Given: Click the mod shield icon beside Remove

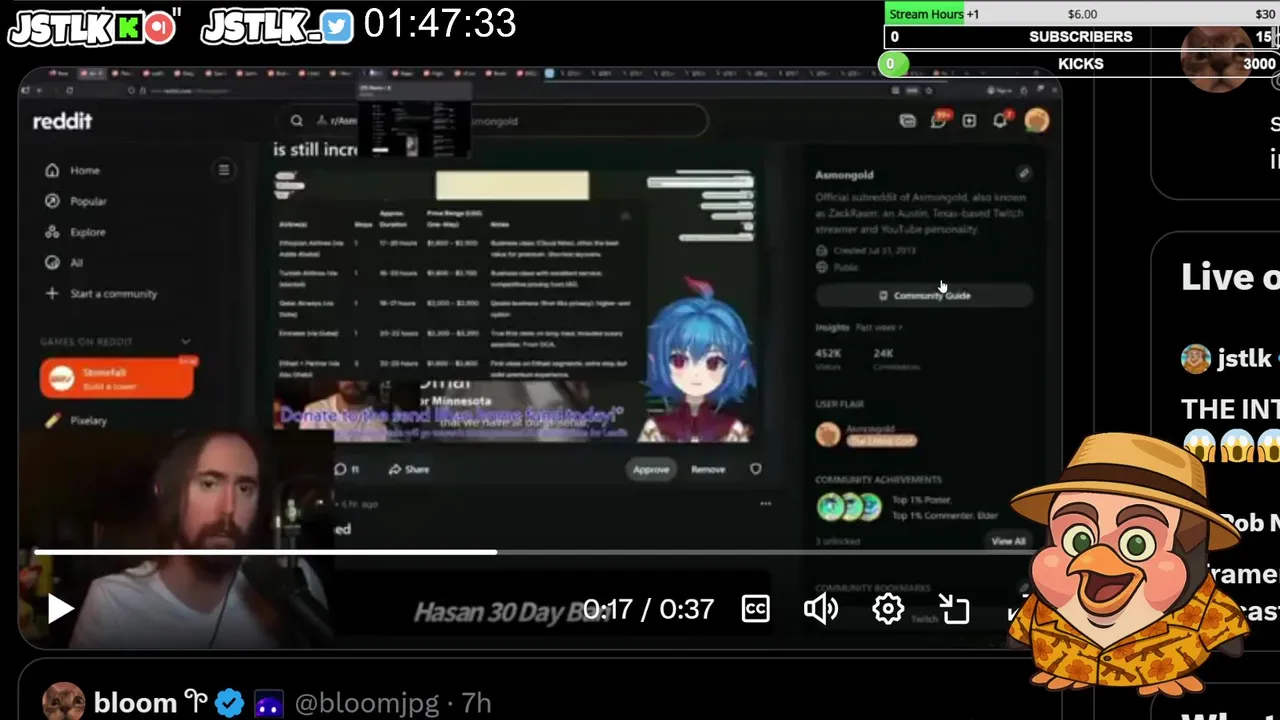Looking at the screenshot, I should (756, 469).
